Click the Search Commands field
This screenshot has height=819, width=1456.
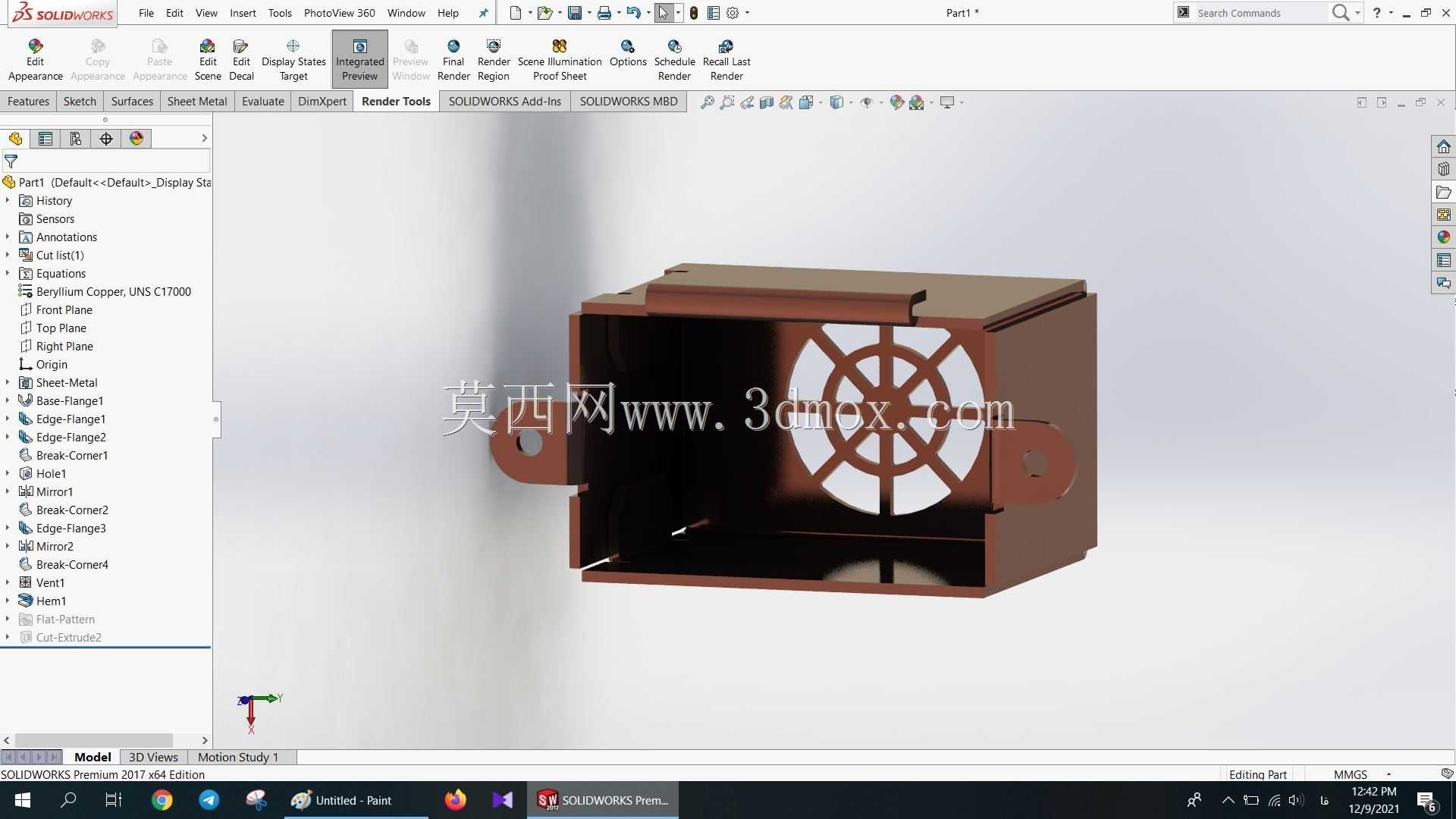point(1260,13)
